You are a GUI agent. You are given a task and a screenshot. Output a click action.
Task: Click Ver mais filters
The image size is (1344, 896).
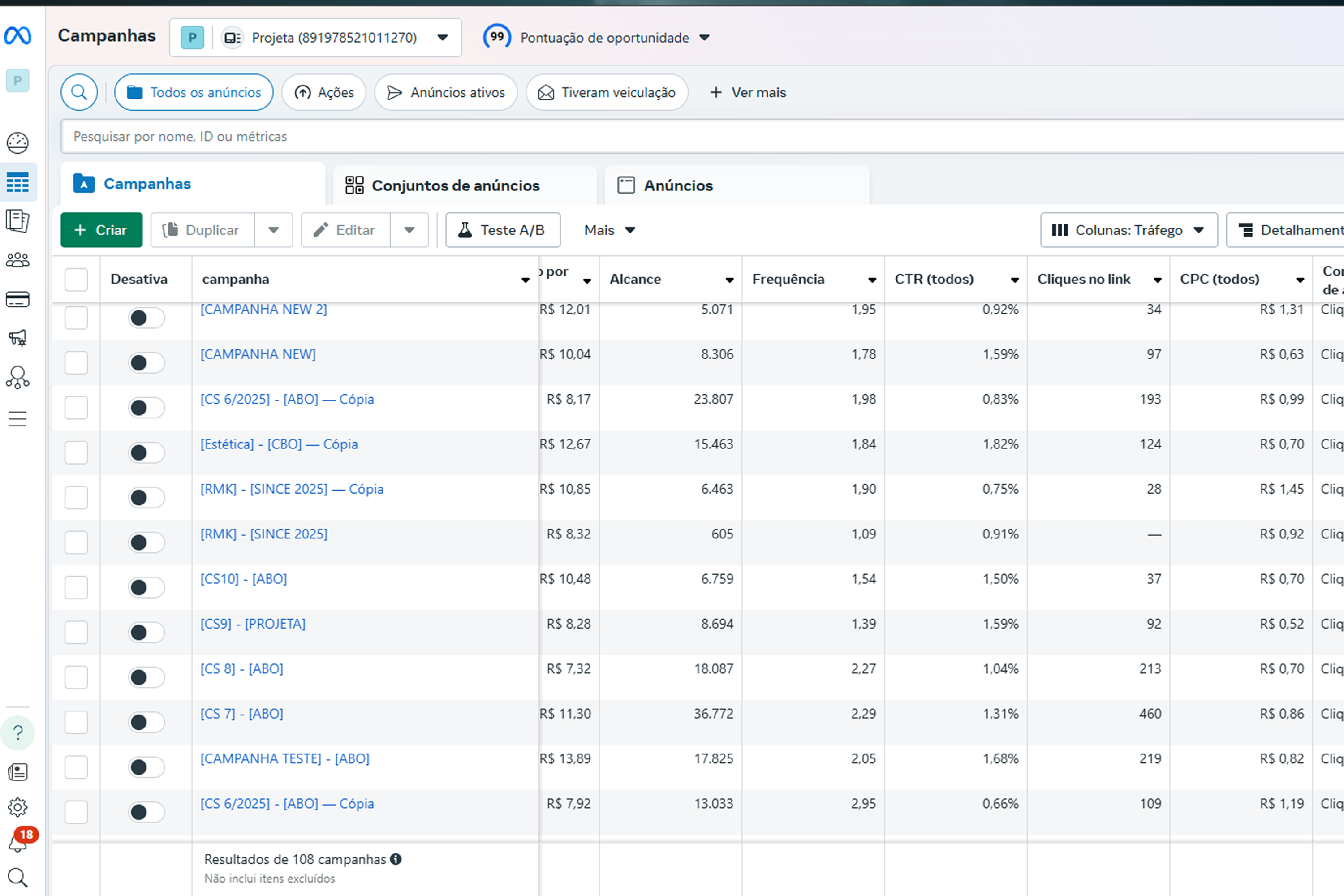(x=747, y=93)
